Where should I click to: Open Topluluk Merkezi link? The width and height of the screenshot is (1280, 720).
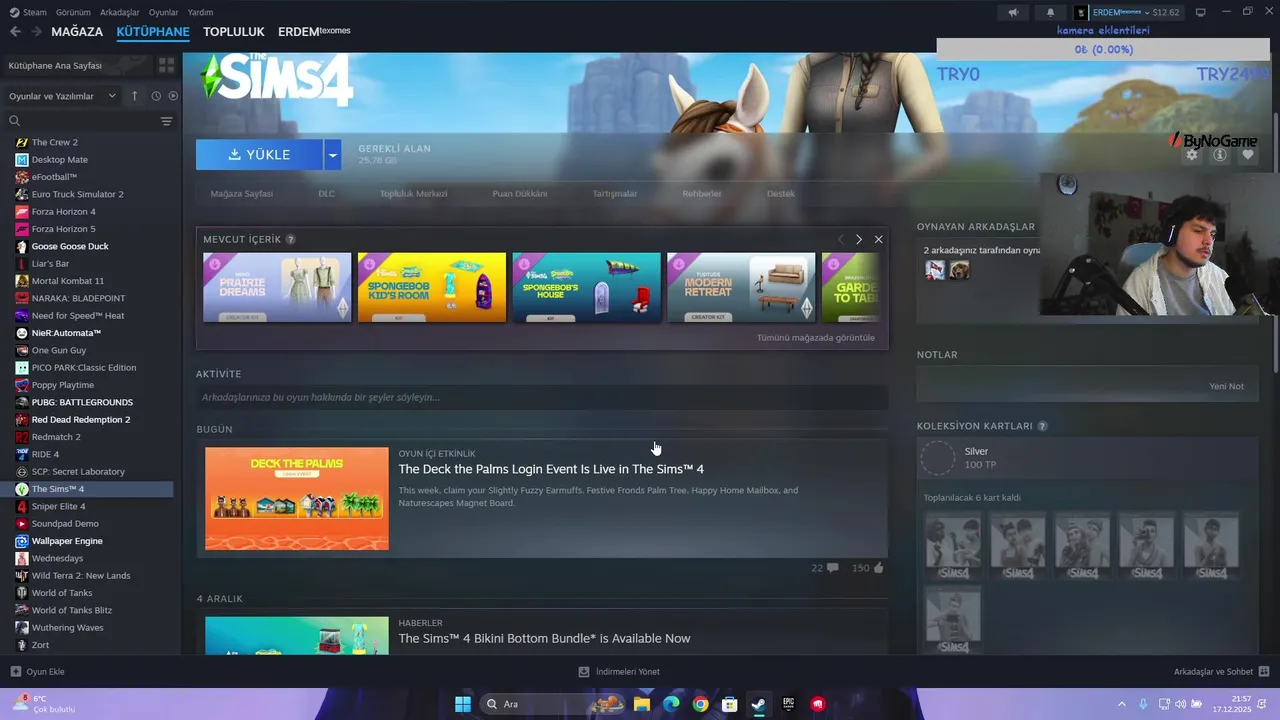(x=413, y=194)
